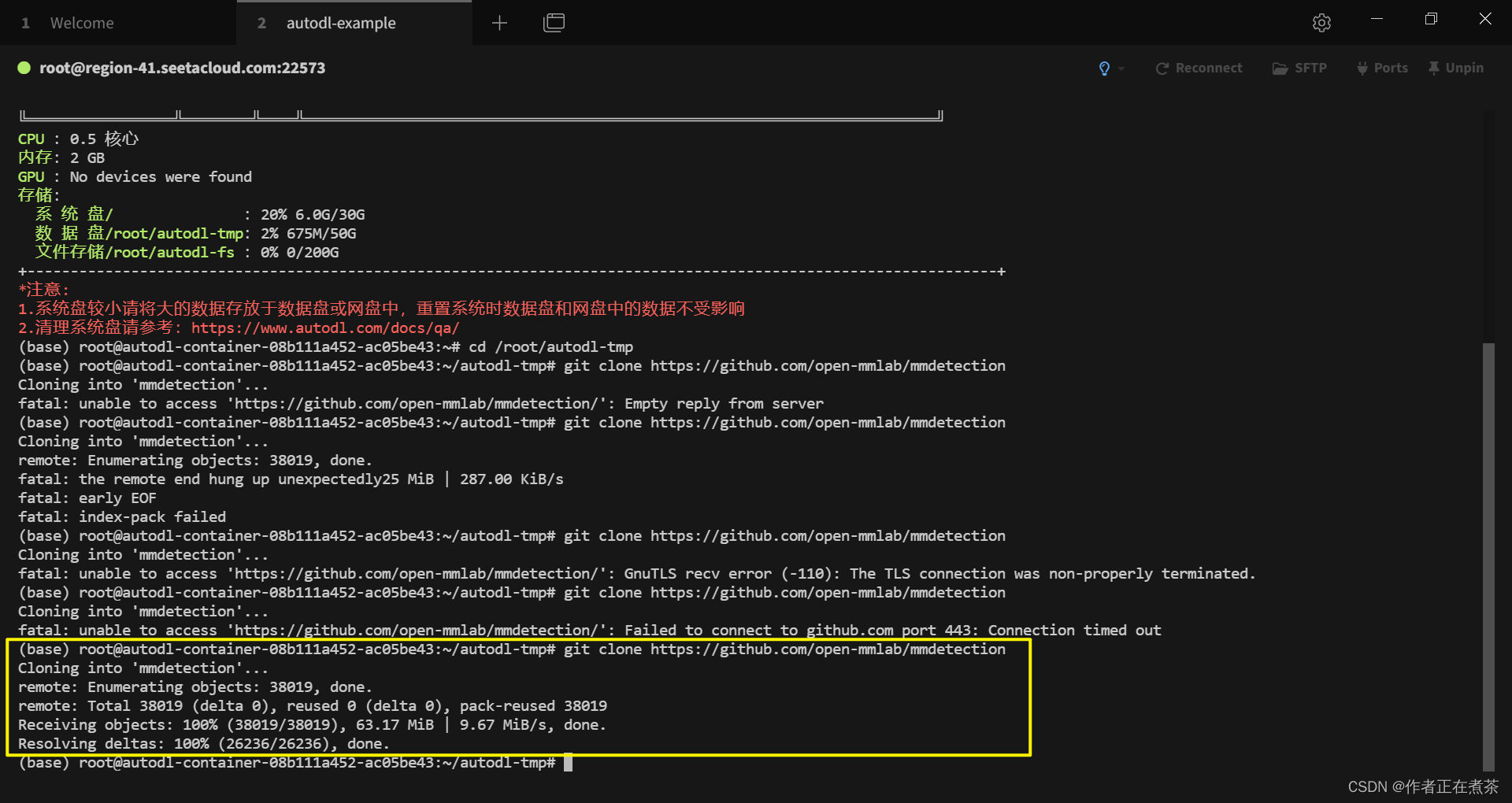The image size is (1512, 803).
Task: Click the terminal scrollbar thumb
Action: [x=1488, y=557]
